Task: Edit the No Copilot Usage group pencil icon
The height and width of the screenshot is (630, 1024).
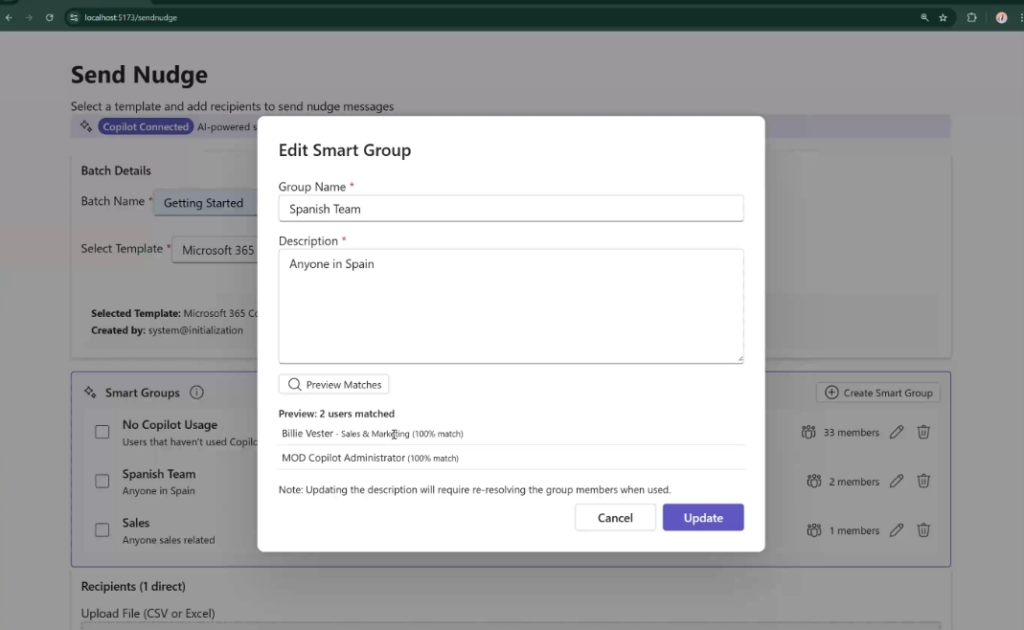Action: point(896,432)
